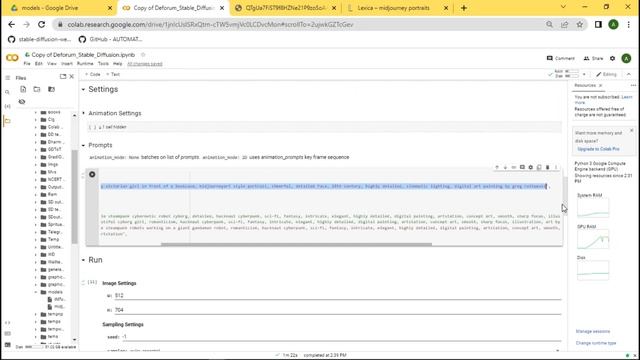Open the Terminal icon at bottom left
Screen dimensions: 640x360
(7, 345)
